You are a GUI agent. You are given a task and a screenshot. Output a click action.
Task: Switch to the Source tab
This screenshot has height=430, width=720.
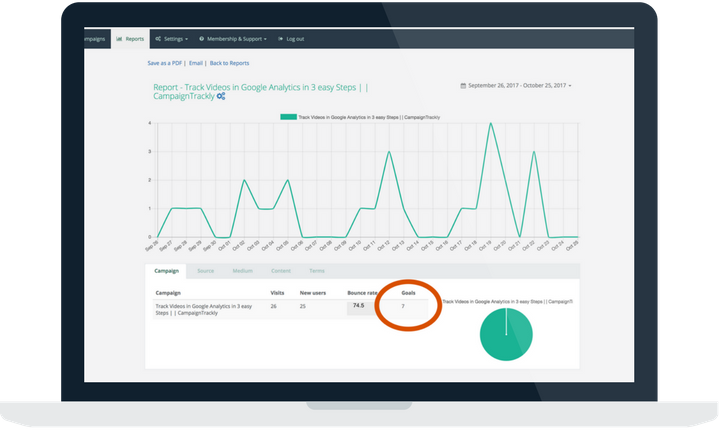tap(205, 271)
